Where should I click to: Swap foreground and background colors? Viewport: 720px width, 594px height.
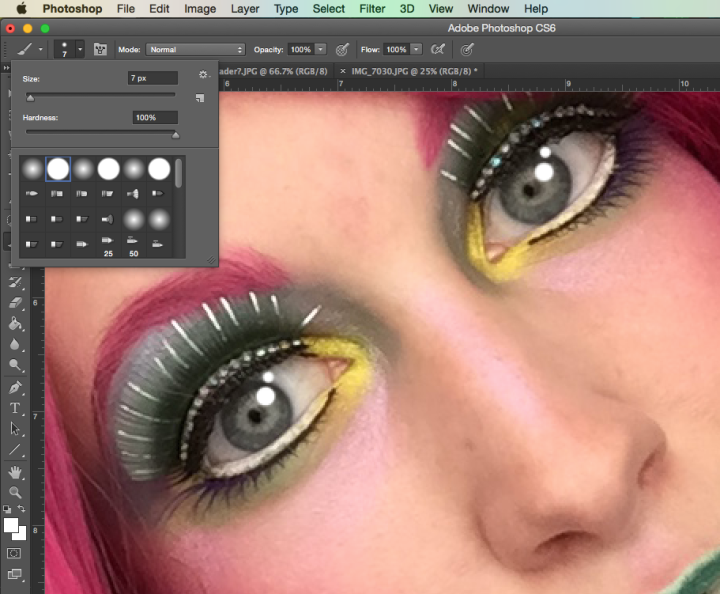point(22,508)
